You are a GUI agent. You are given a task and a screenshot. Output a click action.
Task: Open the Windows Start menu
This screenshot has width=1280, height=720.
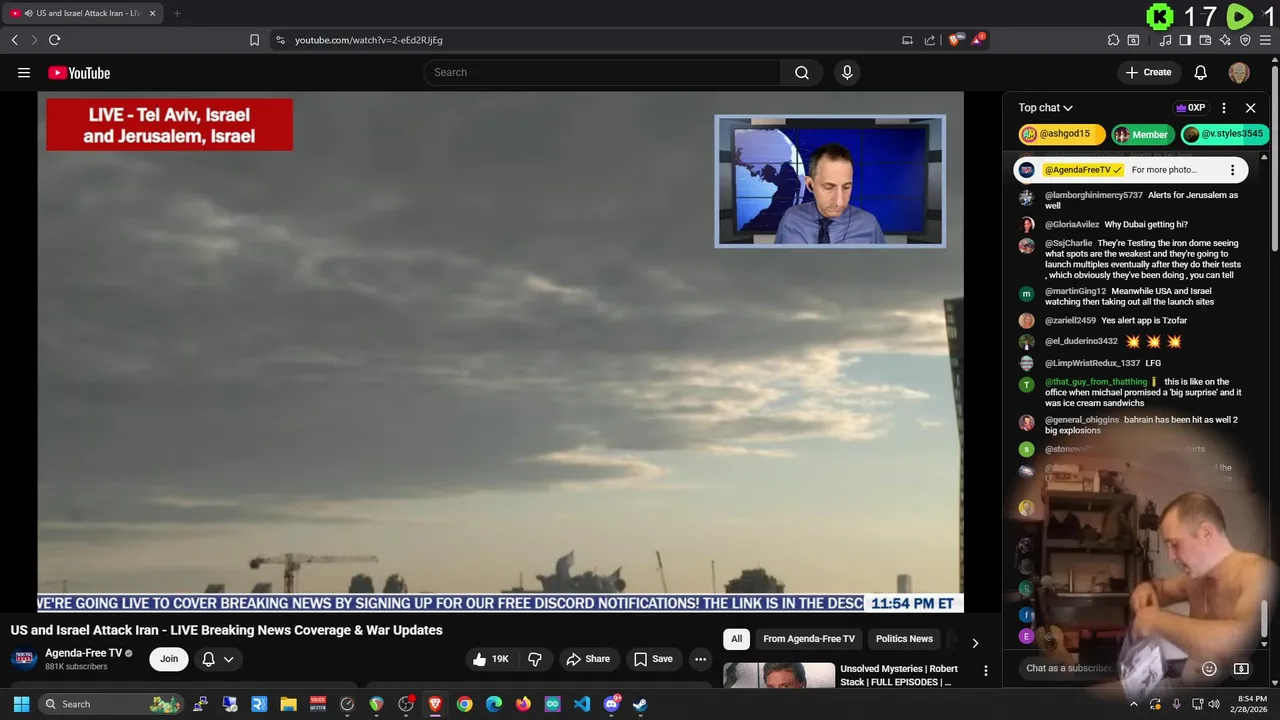click(x=21, y=704)
